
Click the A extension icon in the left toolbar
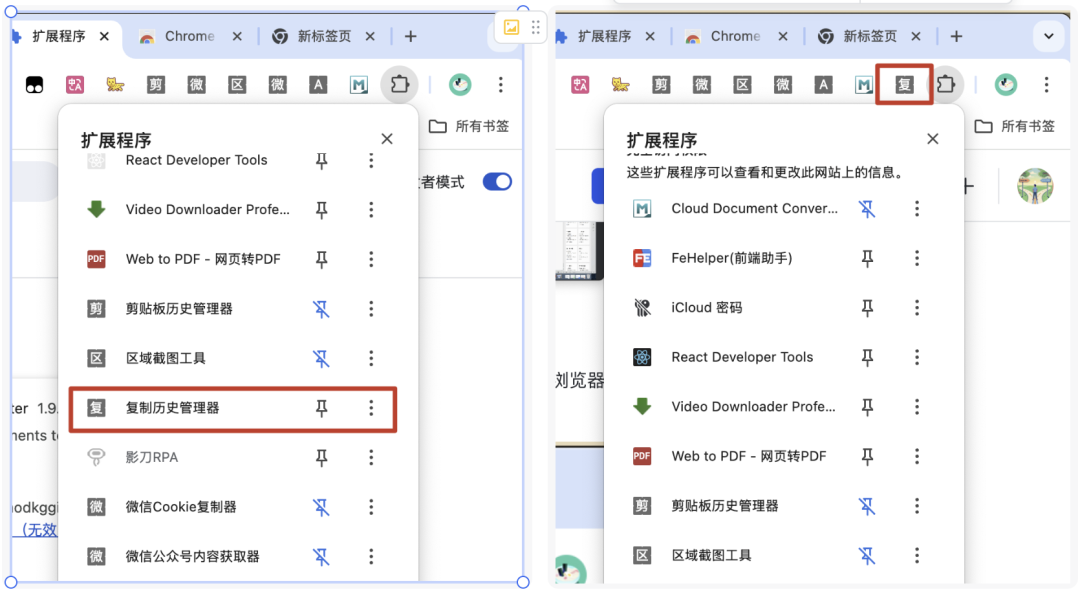click(x=318, y=85)
